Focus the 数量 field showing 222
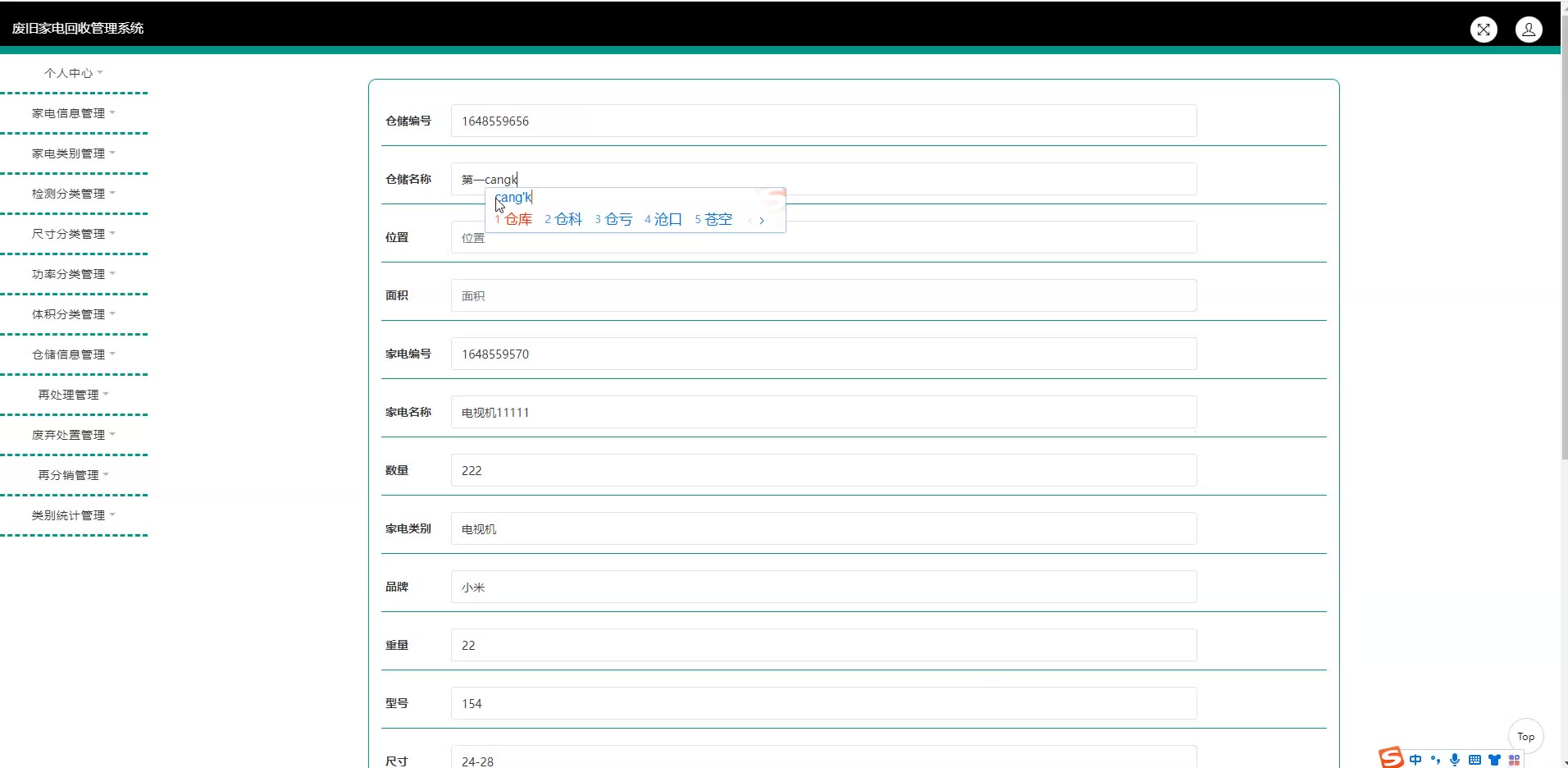 click(x=823, y=470)
